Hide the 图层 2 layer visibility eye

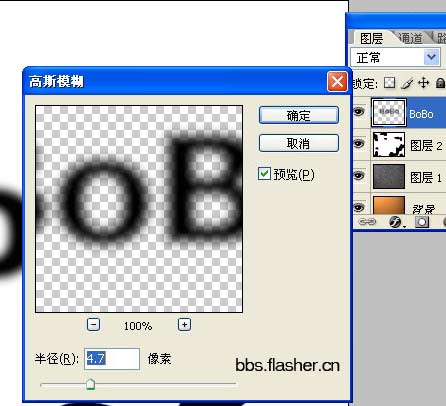359,144
